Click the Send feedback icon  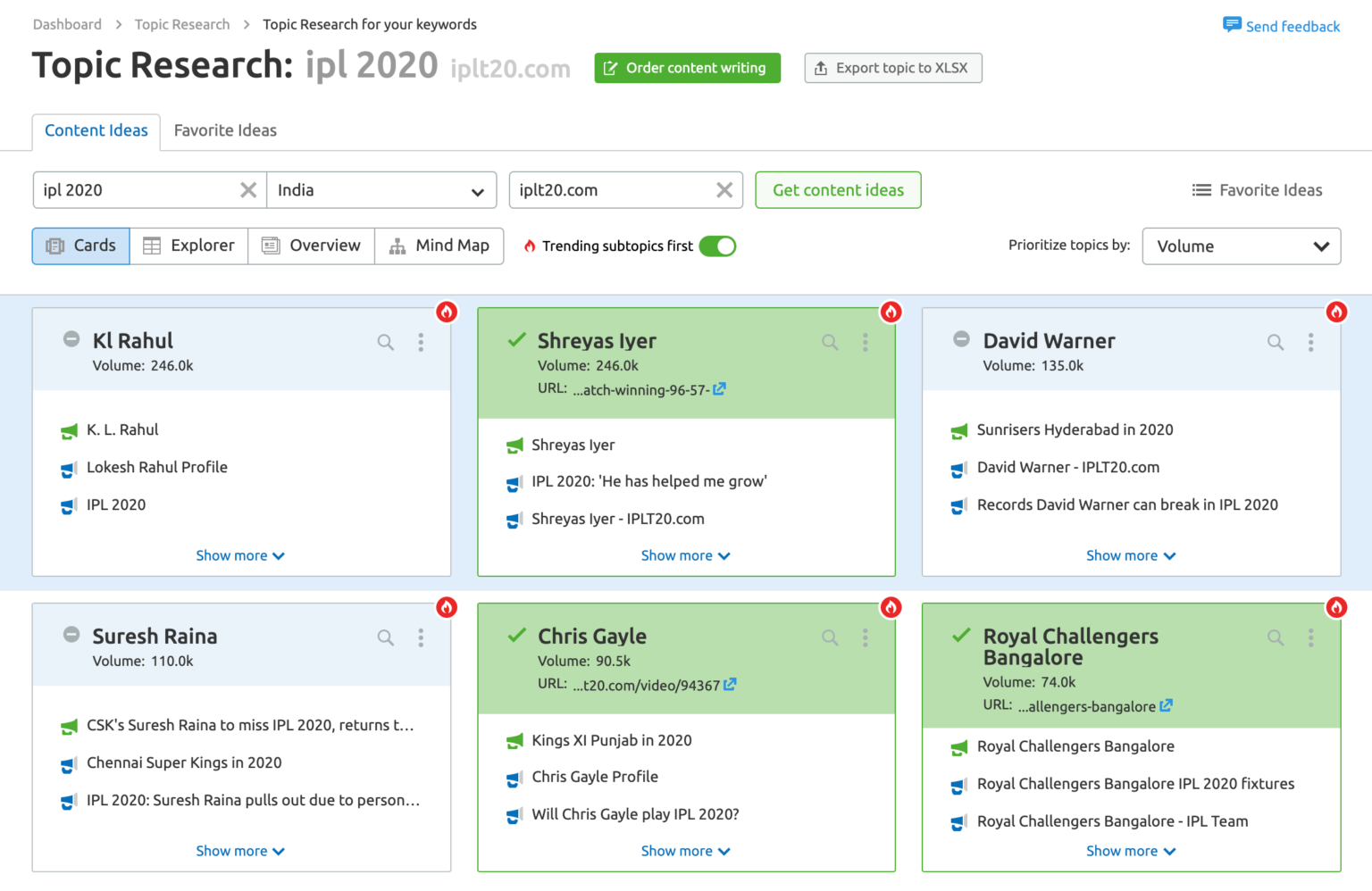click(x=1232, y=26)
